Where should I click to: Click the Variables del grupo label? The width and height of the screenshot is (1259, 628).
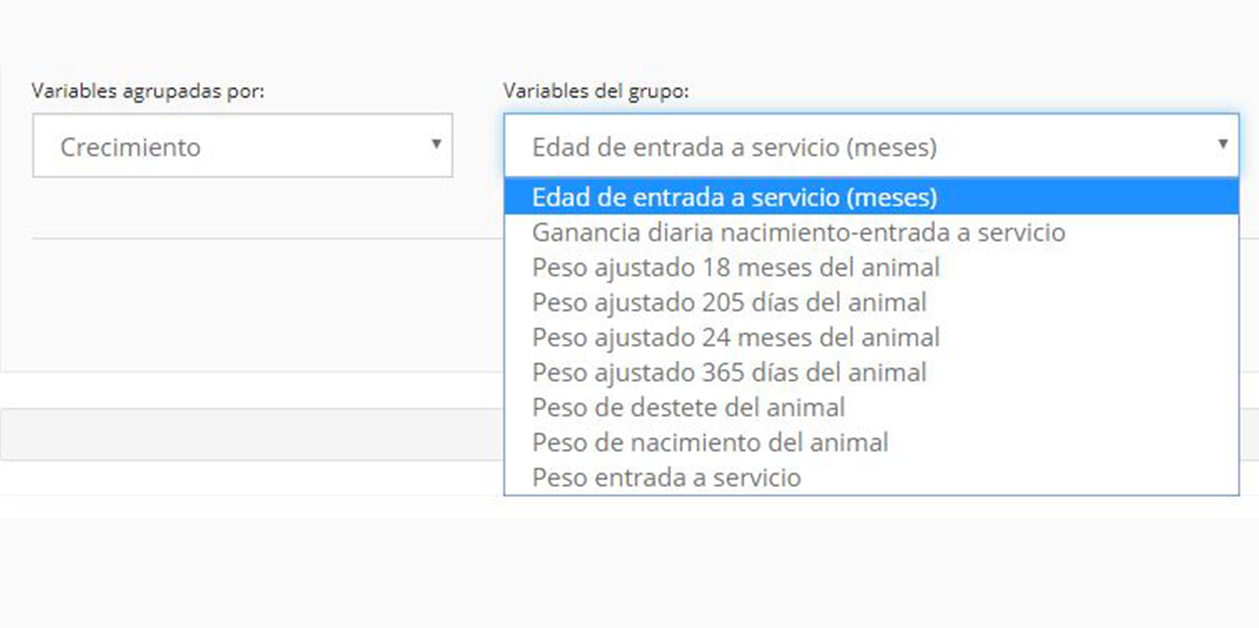(x=597, y=91)
